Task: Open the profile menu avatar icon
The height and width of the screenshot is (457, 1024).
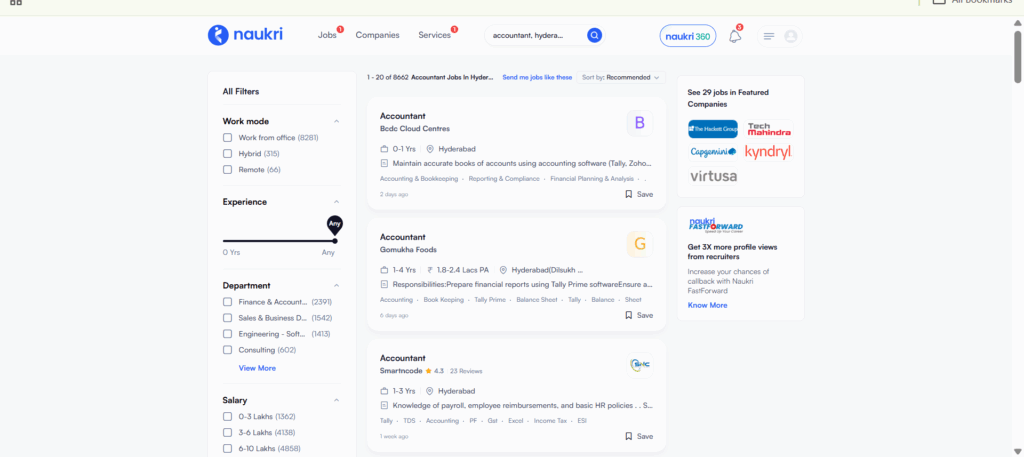Action: coord(791,36)
